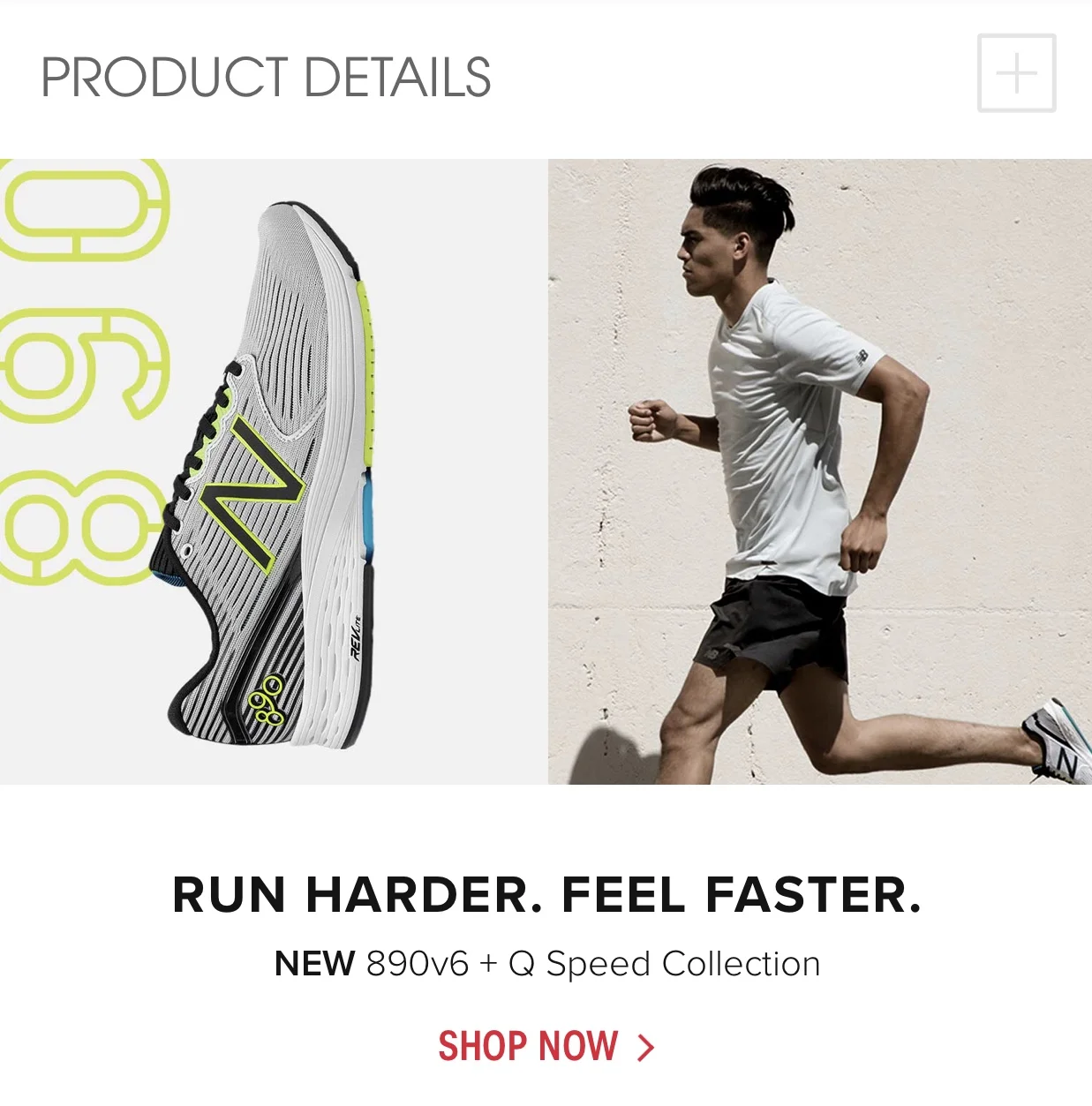
Task: Click the NB logo on runner's sleeve
Action: 862,356
